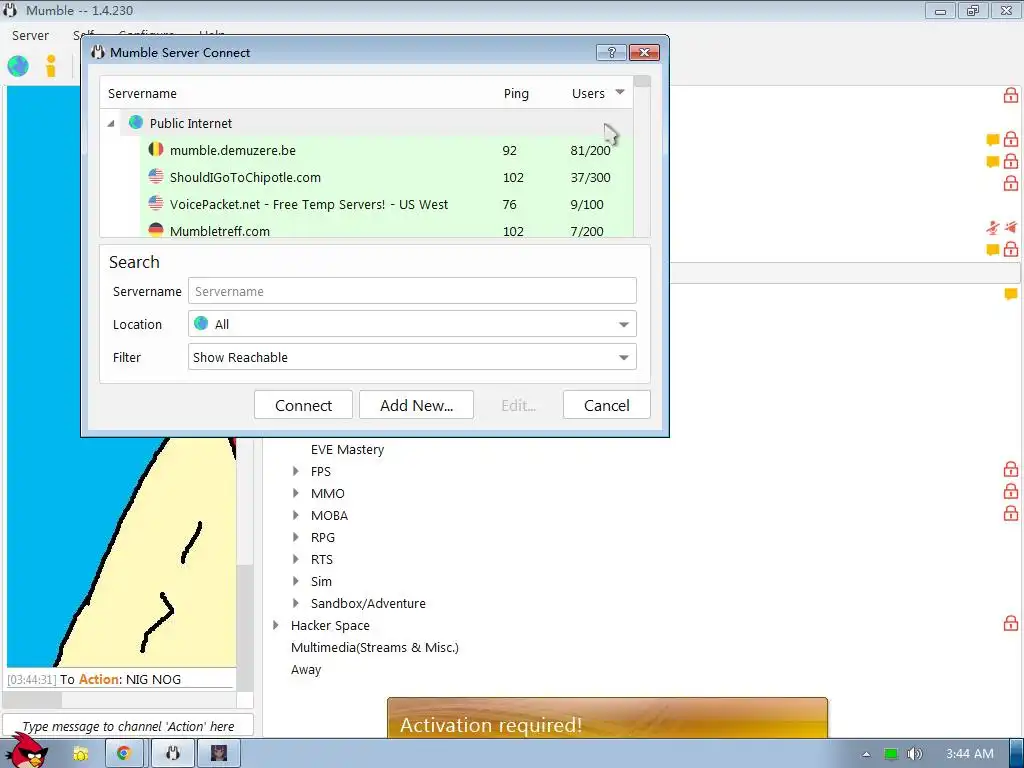Select the Mumbletreff.com server row
The image size is (1024, 768).
[386, 230]
